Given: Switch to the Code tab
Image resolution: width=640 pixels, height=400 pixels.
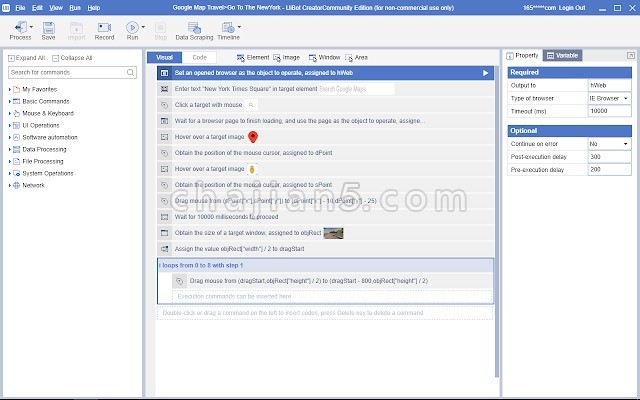Looking at the screenshot, I should click(x=200, y=58).
